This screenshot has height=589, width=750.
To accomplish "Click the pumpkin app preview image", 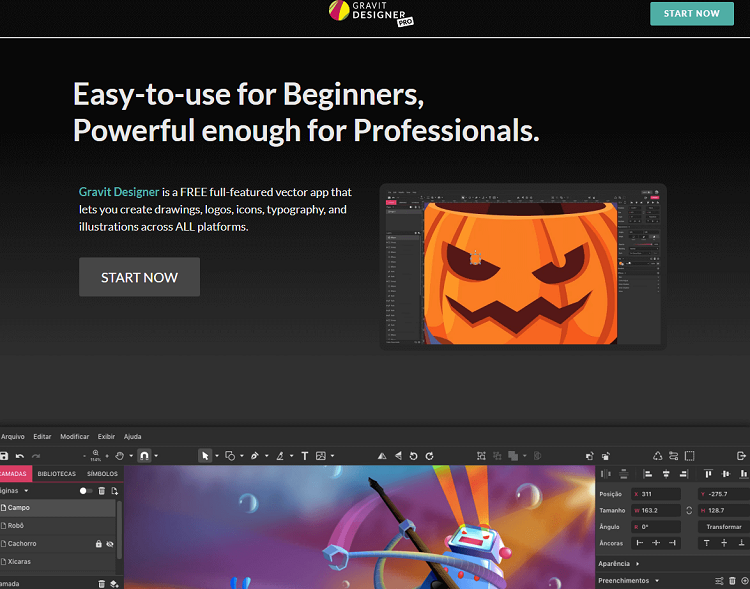I will tap(523, 267).
